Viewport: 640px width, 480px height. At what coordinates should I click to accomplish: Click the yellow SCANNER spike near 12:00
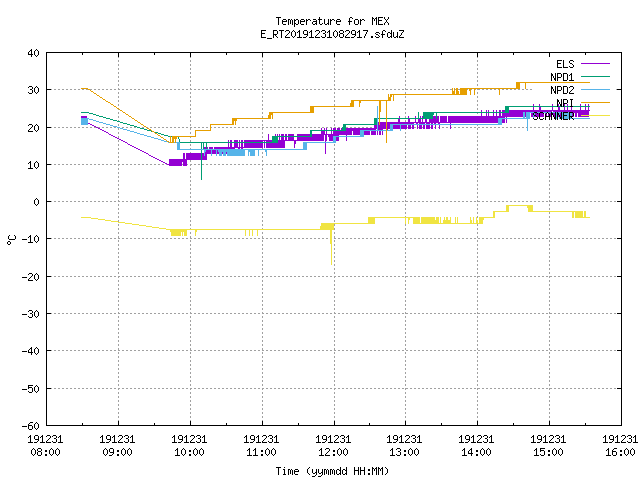click(331, 249)
